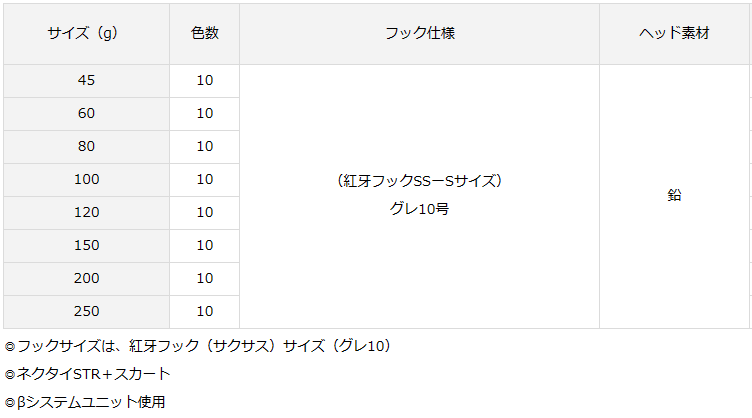
Task: Select the 200 size cell
Action: tap(86, 279)
